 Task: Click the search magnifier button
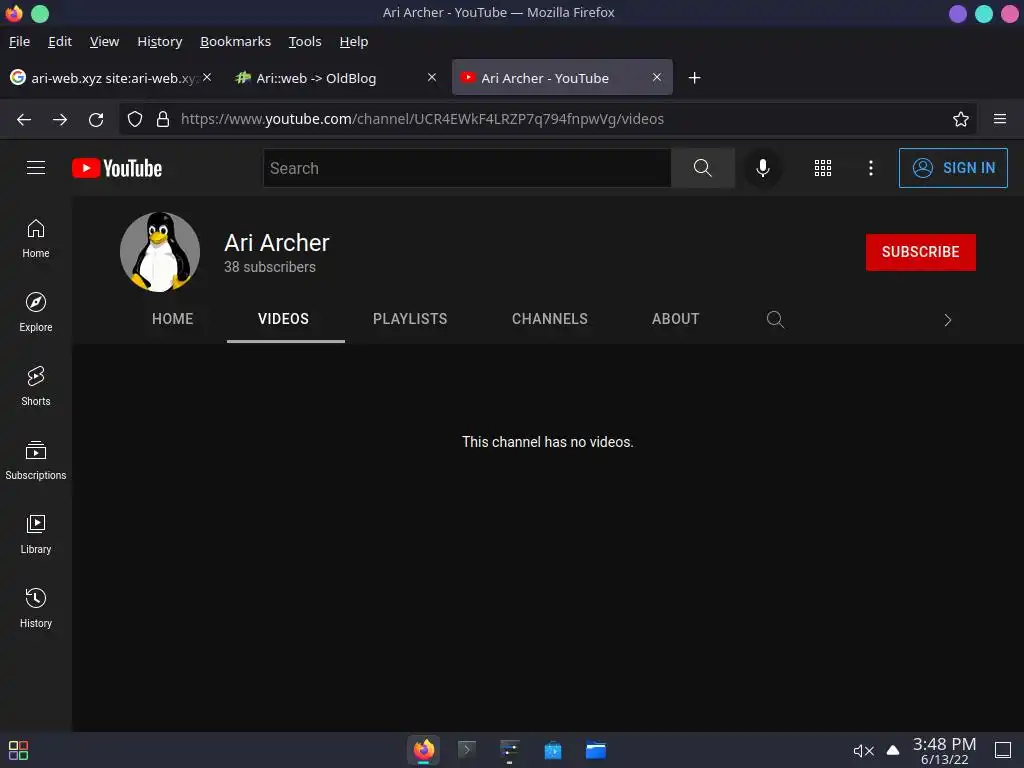(703, 168)
